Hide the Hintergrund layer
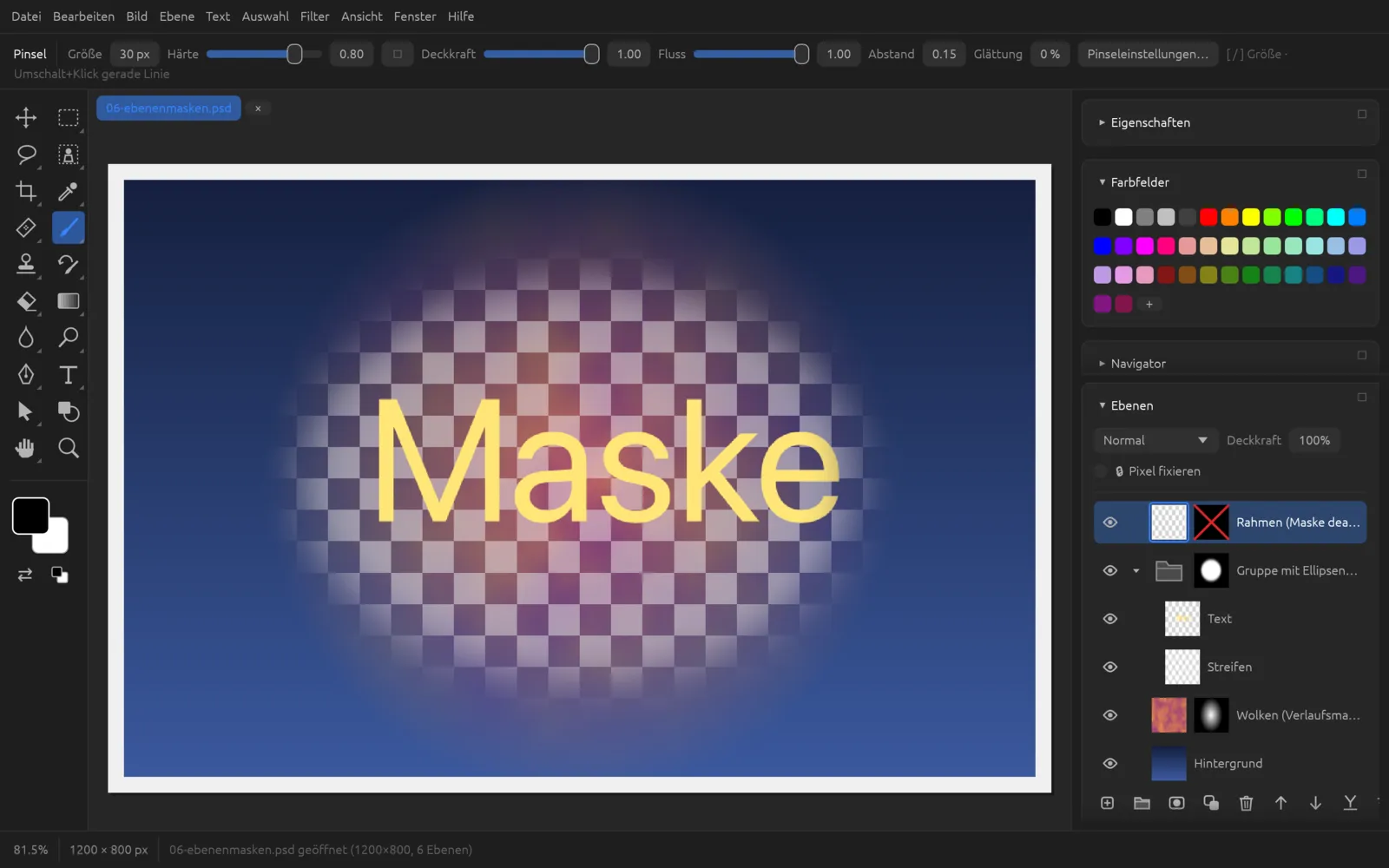 (x=1109, y=763)
